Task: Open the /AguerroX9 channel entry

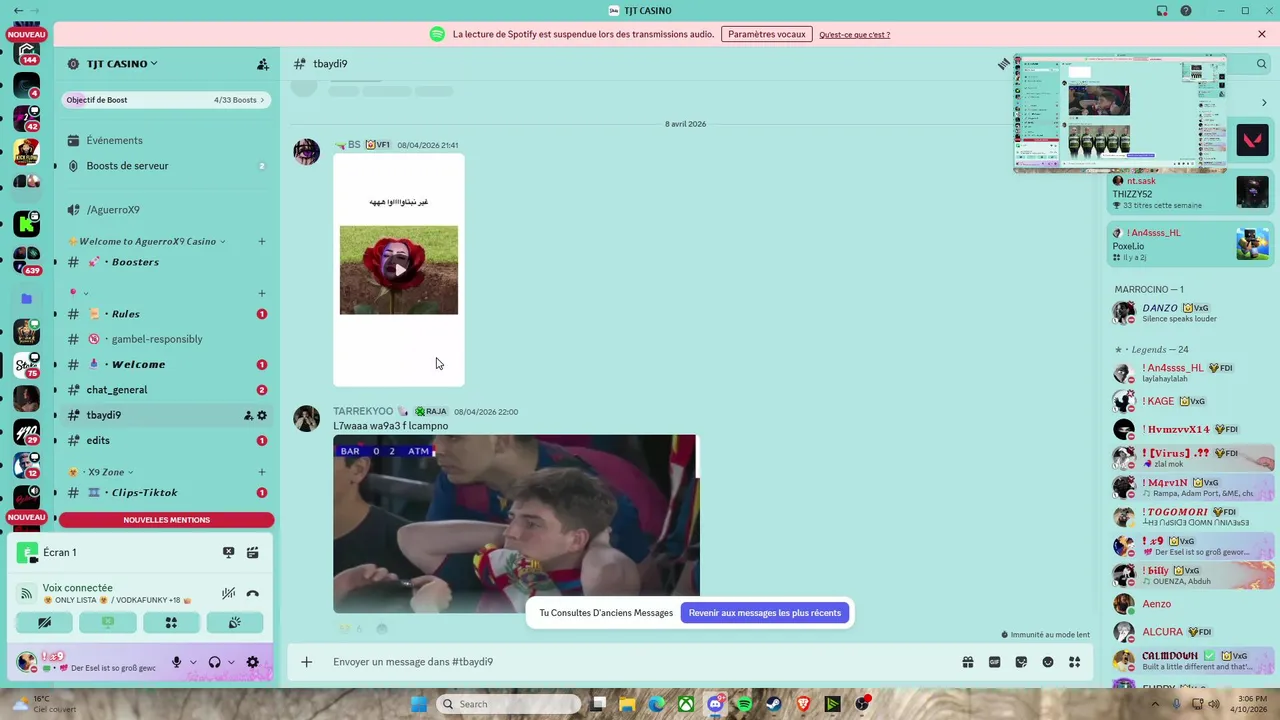Action: click(166, 210)
